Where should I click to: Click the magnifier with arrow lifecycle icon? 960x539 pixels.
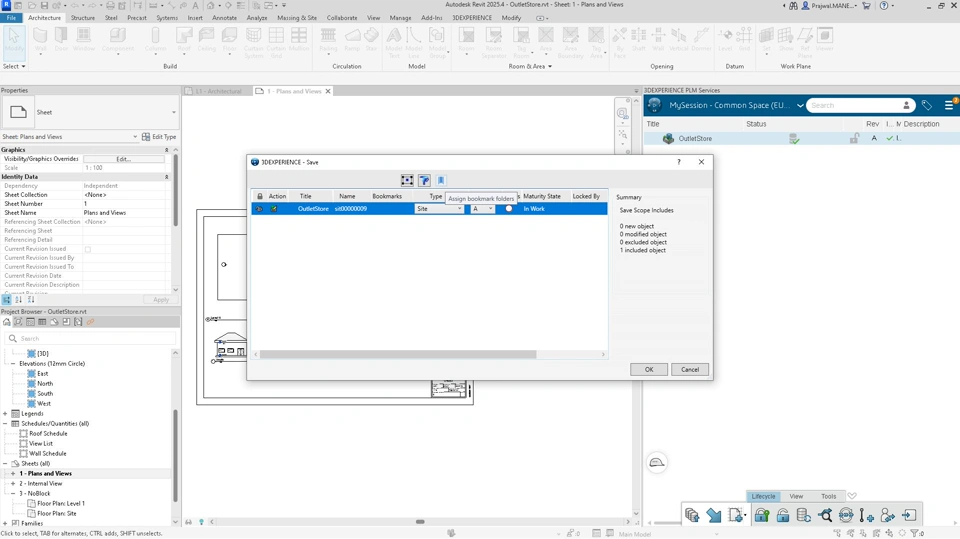(x=825, y=515)
